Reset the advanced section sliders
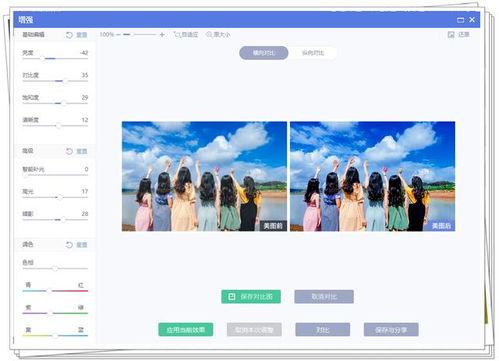The width and height of the screenshot is (499, 361). (77, 151)
